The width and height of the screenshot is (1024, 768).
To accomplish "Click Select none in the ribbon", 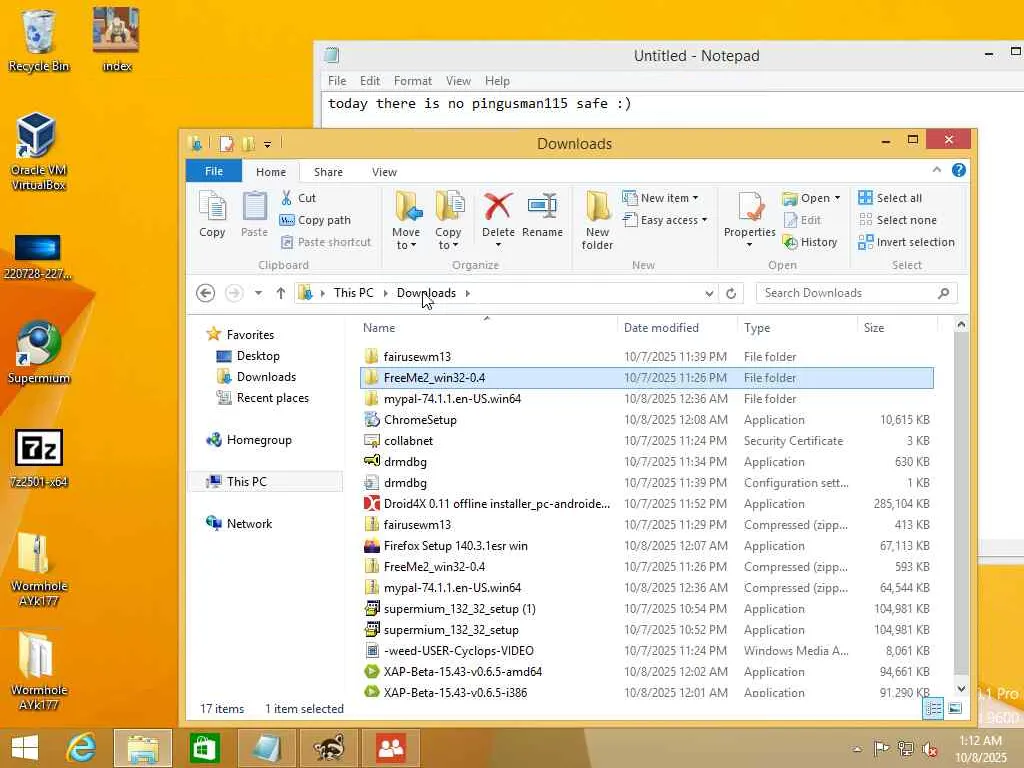I will [x=898, y=220].
